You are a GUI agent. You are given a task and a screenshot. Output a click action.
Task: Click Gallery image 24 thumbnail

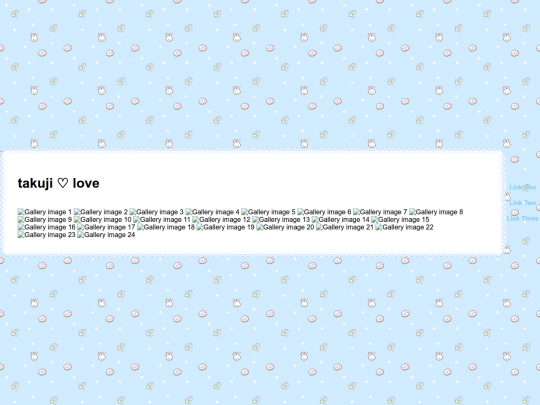point(106,235)
